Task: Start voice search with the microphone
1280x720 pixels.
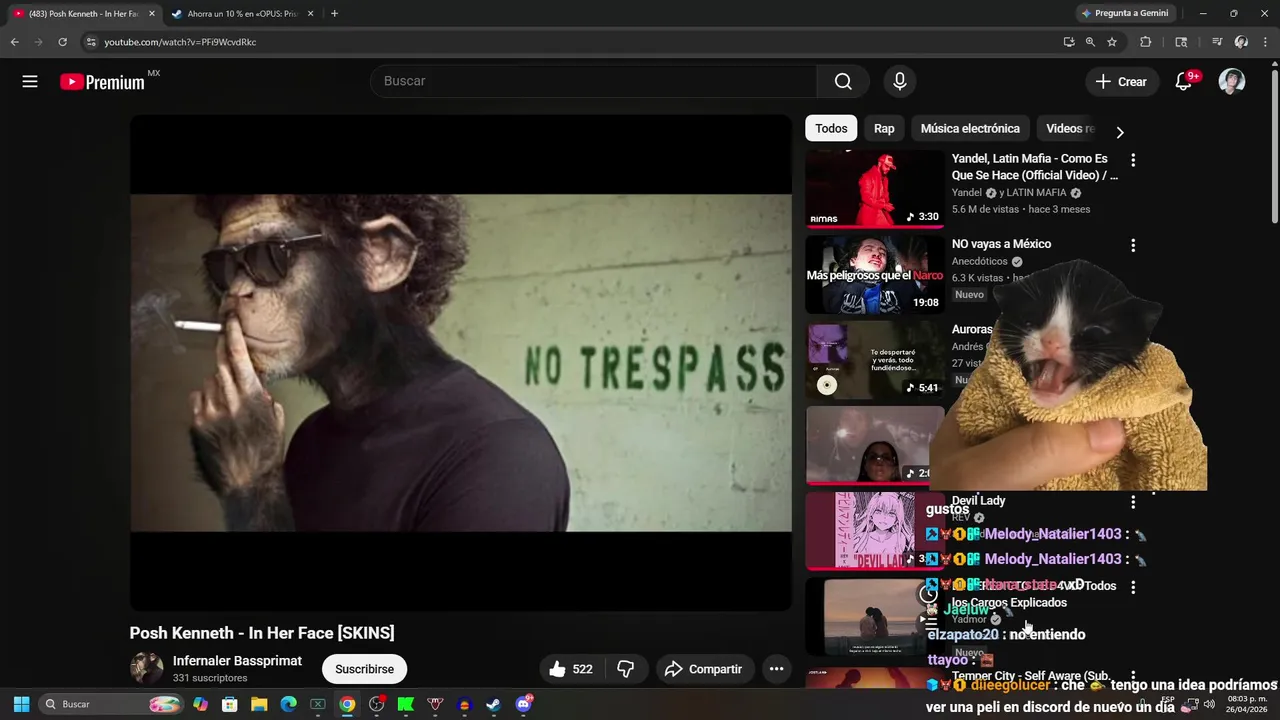Action: coord(900,82)
